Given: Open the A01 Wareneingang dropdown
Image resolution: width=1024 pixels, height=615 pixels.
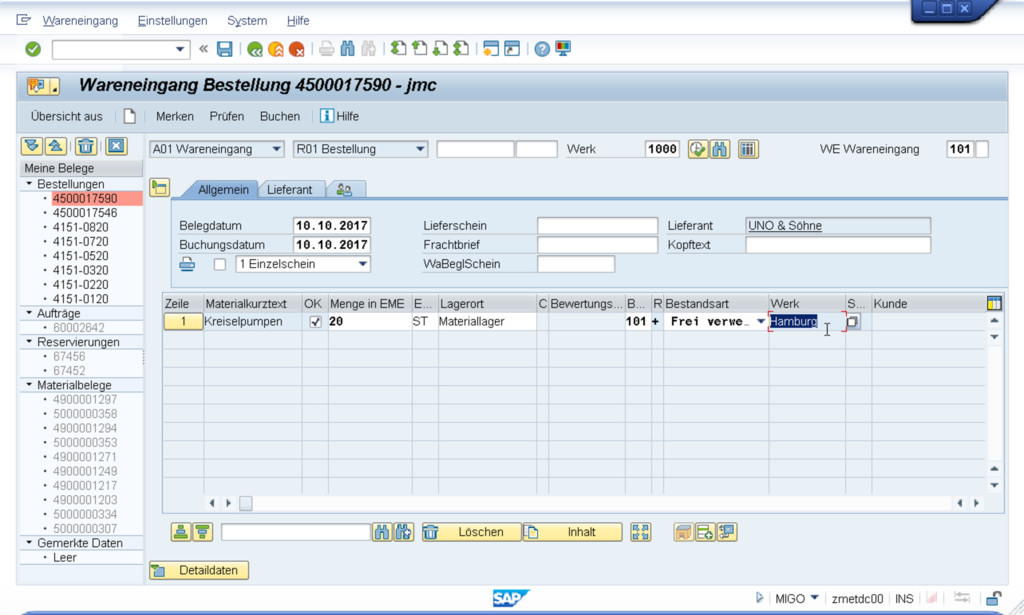Looking at the screenshot, I should (276, 149).
